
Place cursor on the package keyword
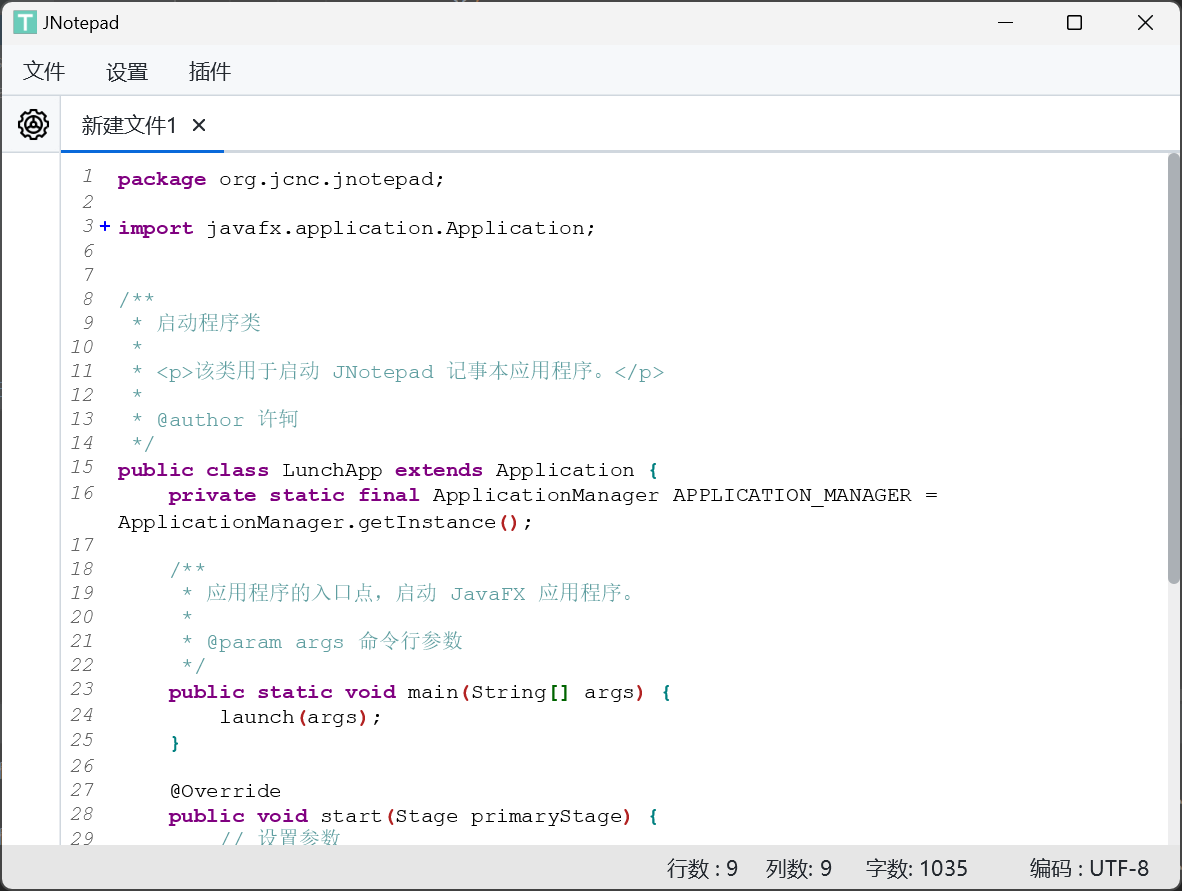[161, 180]
